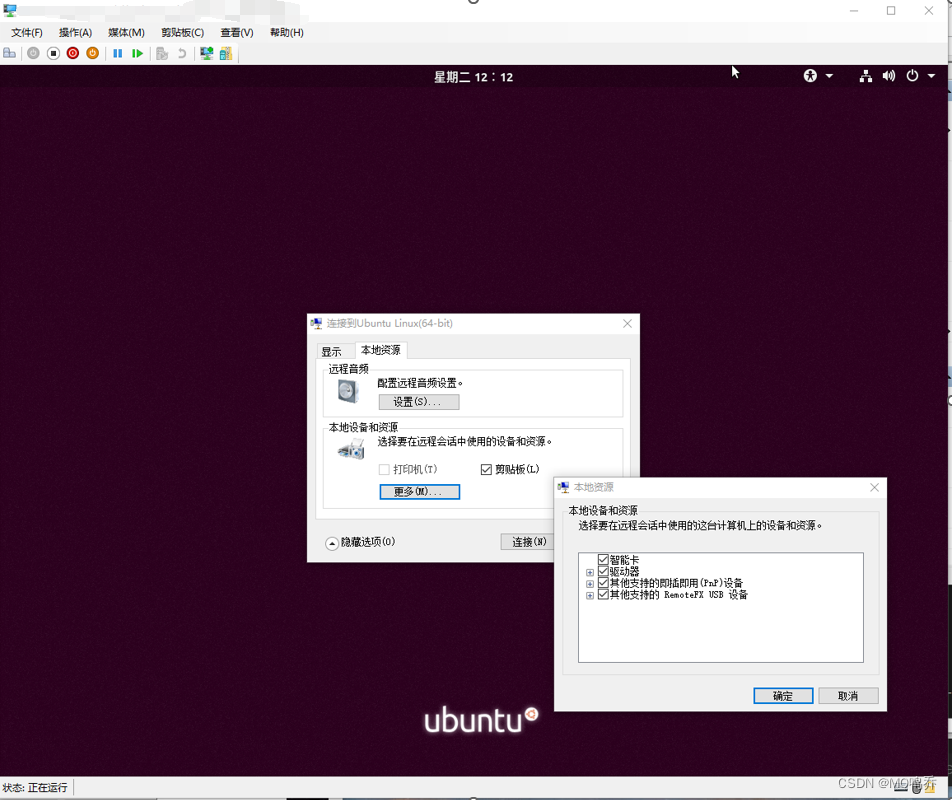Collapse the 隐藏选项 expander

(331, 543)
